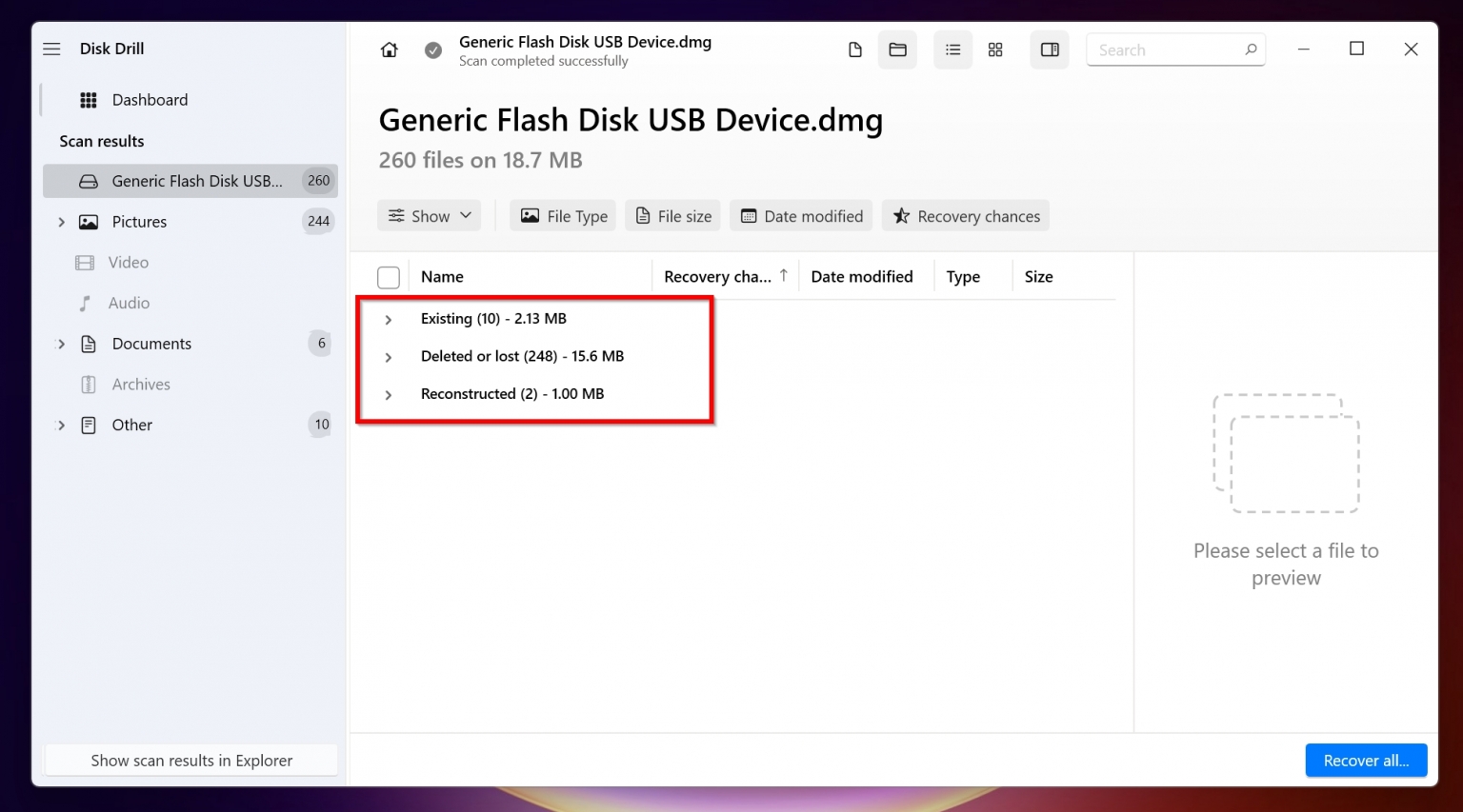Switch to grid view of files
1463x812 pixels.
995,49
